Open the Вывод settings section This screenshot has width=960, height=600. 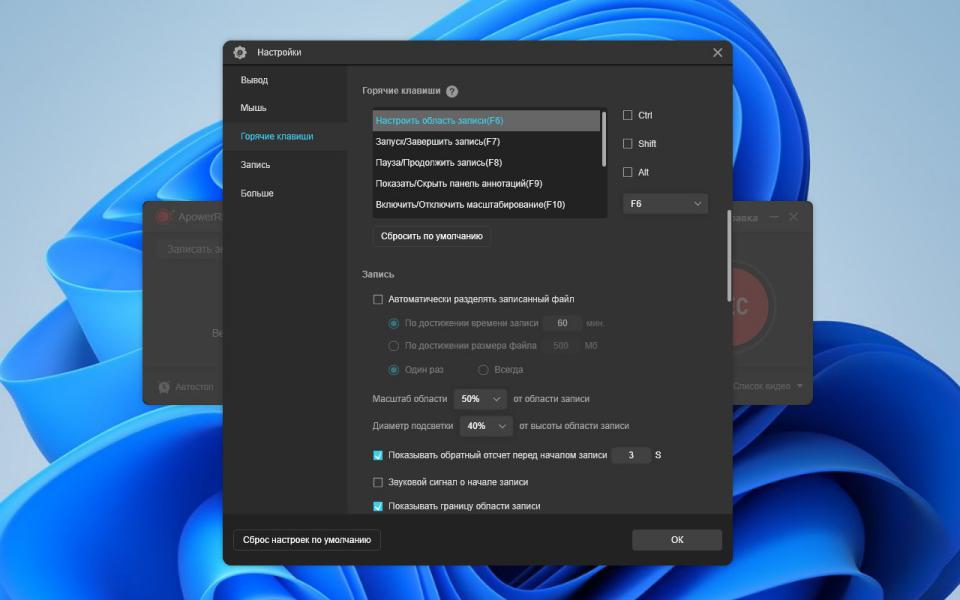pyautogui.click(x=254, y=80)
